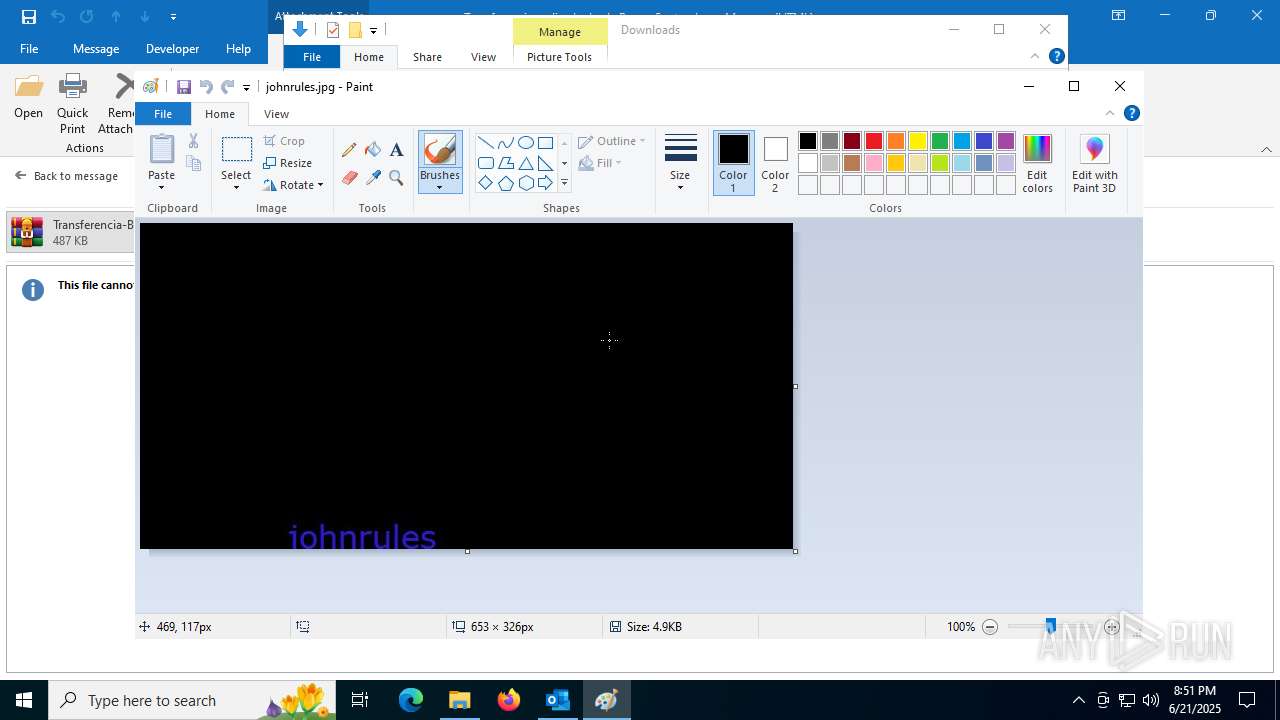The image size is (1280, 720).
Task: Select Color 2 background swatch
Action: (x=775, y=163)
